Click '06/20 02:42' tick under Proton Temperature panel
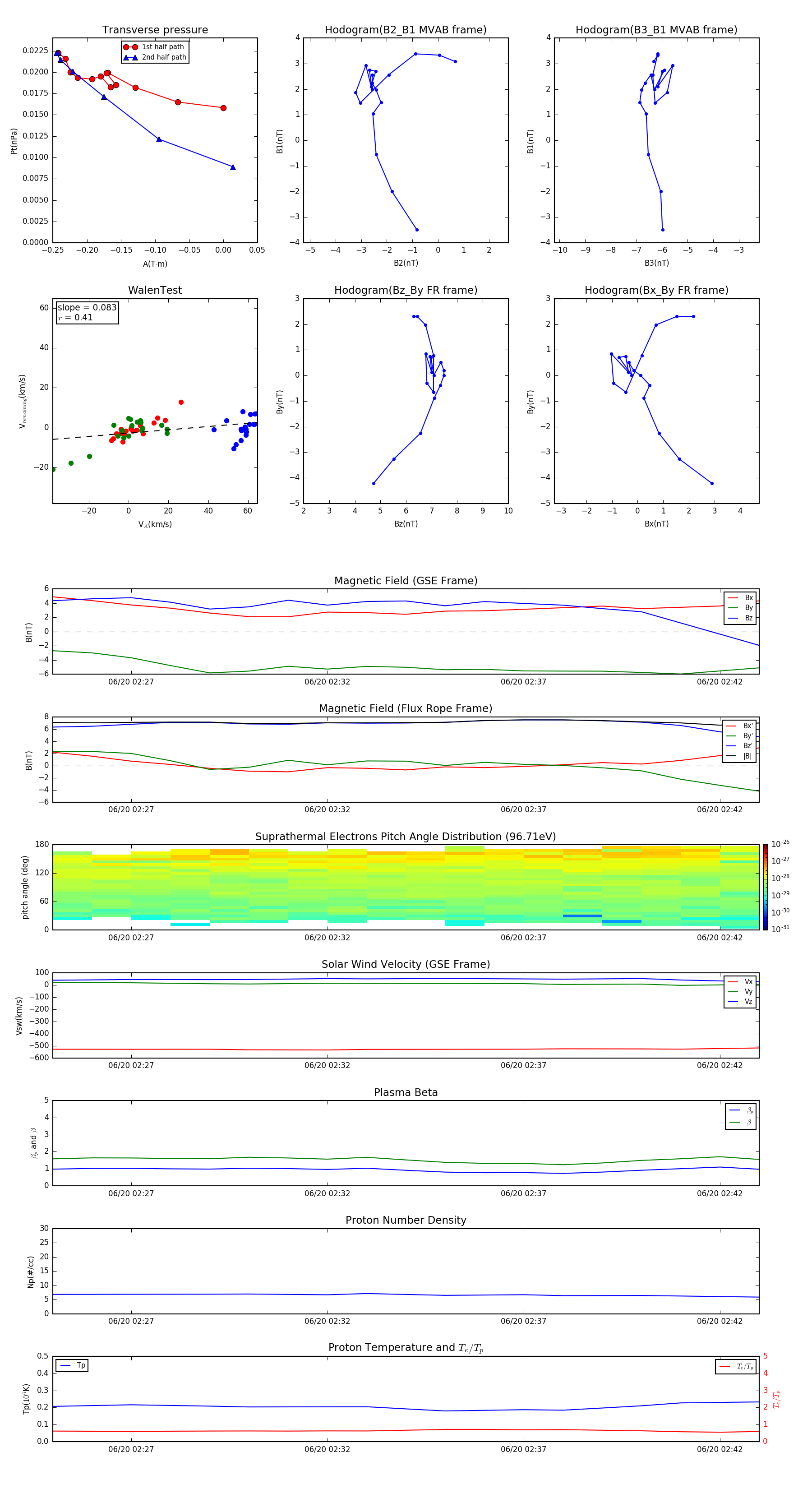The width and height of the screenshot is (812, 1489). click(720, 1449)
